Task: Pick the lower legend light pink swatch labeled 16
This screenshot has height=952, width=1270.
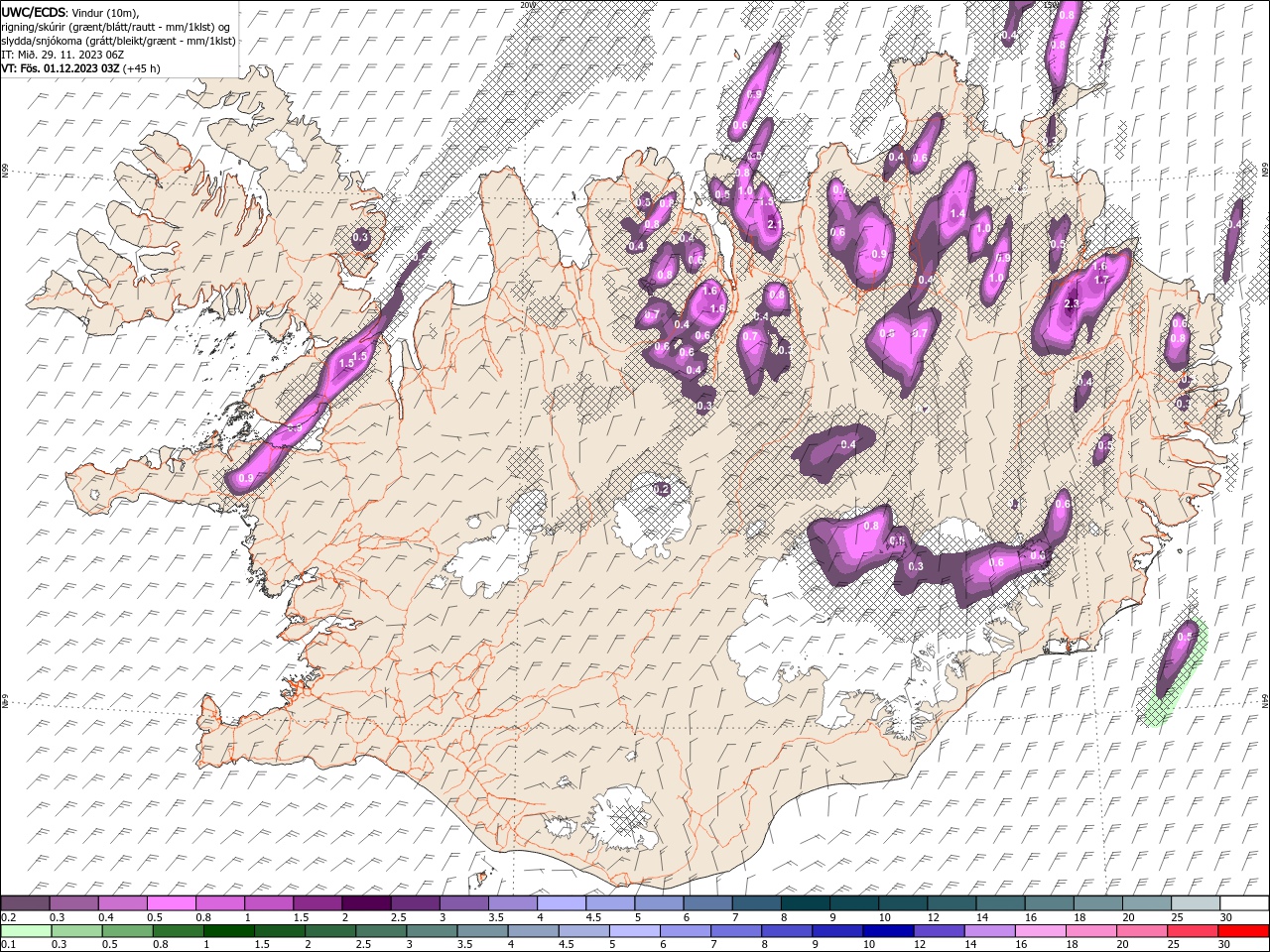Action: [x=1042, y=931]
